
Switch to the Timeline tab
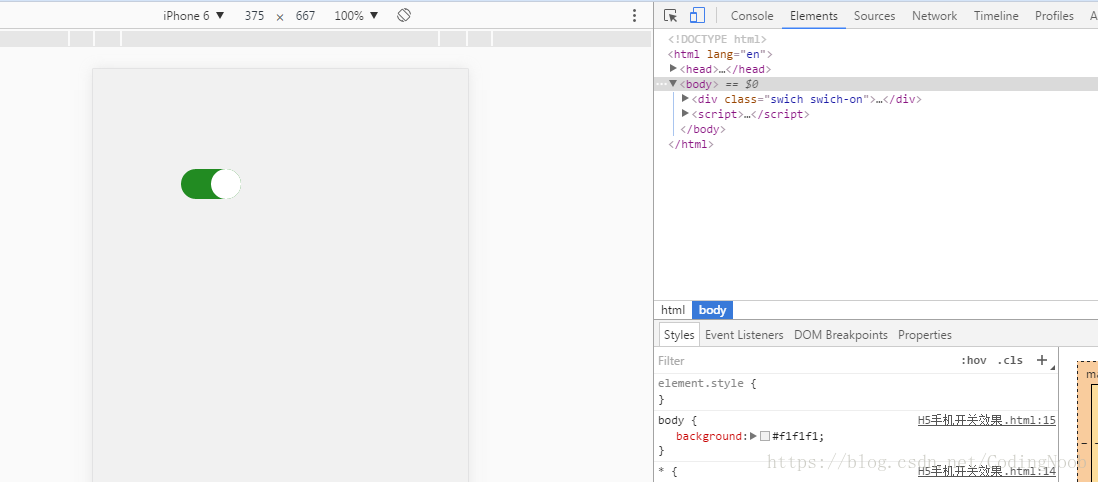click(x=996, y=15)
